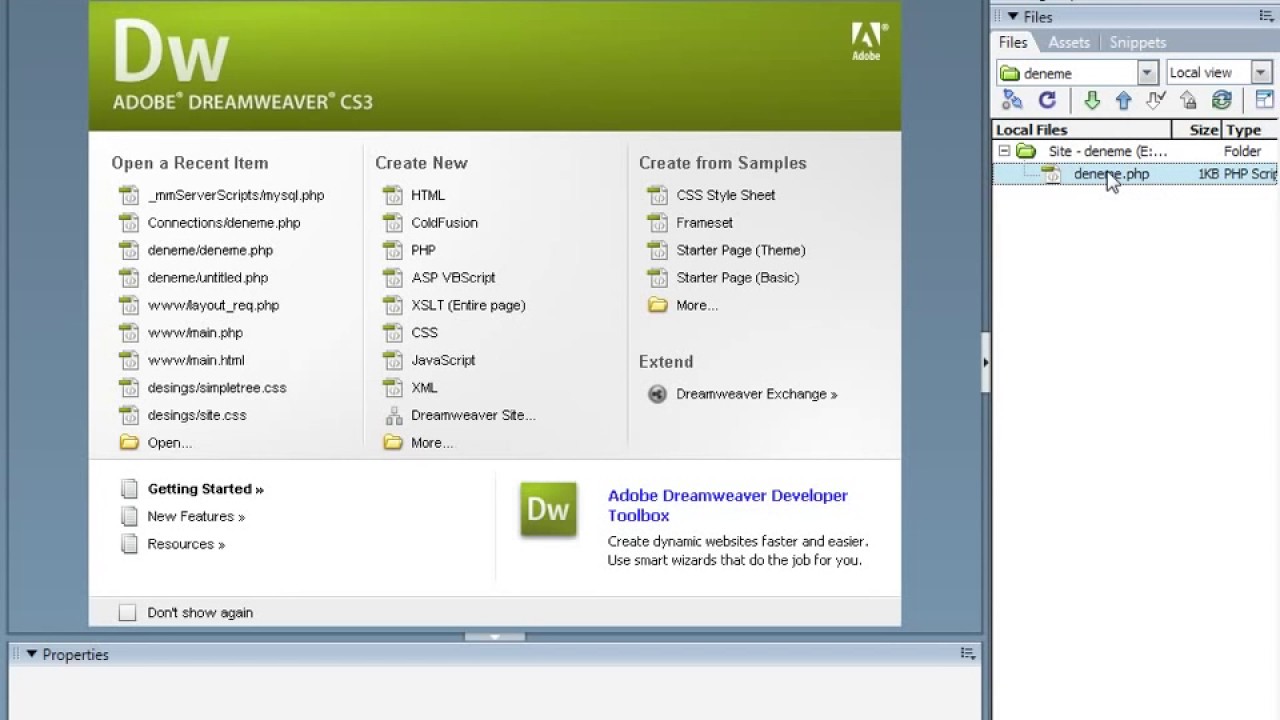Open recent item deneme/deneme.php
This screenshot has width=1280, height=720.
[210, 250]
